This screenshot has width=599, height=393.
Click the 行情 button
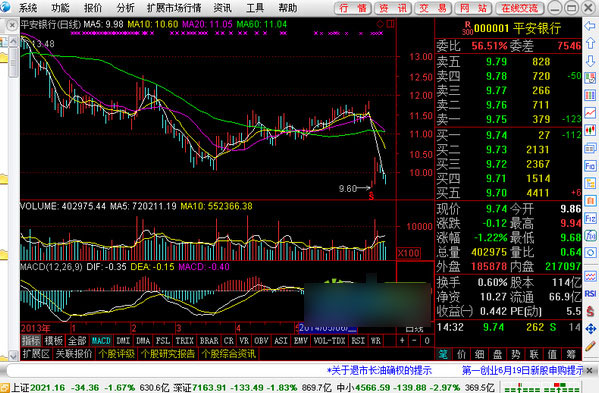[353, 8]
